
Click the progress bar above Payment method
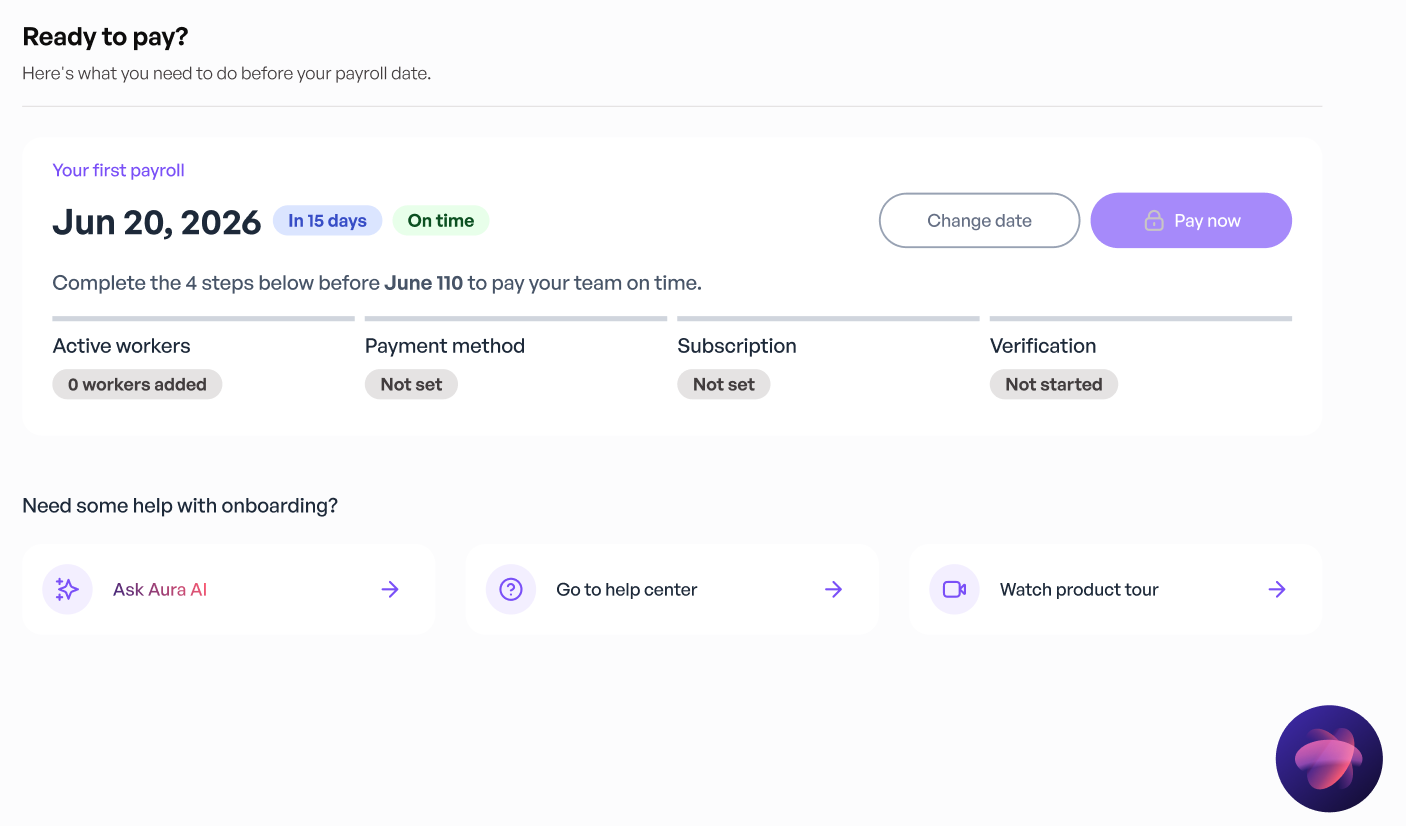pos(516,319)
